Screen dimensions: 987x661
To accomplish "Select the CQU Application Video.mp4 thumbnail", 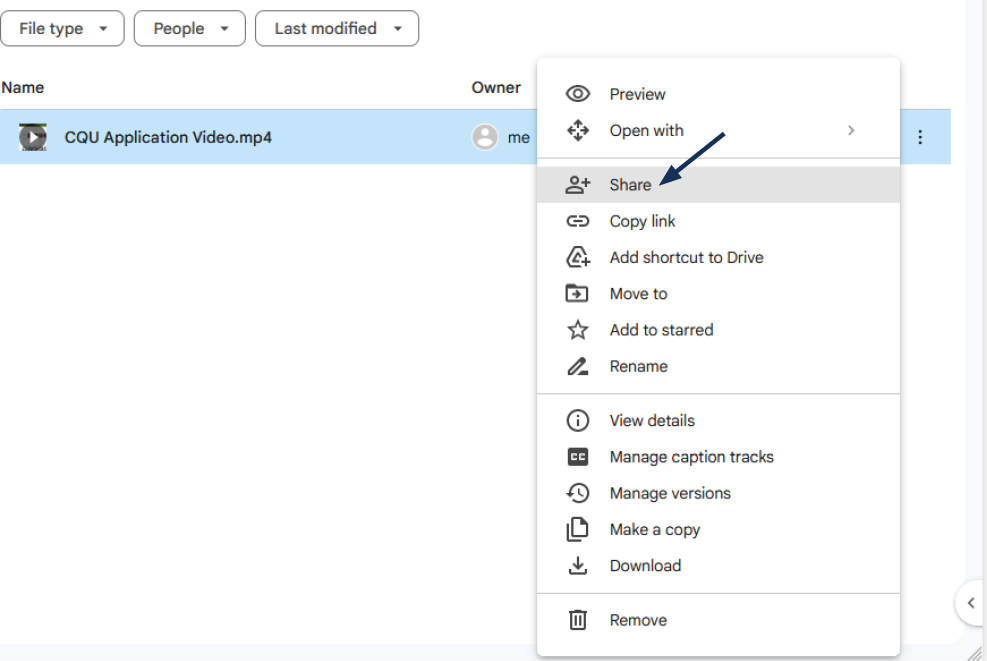I will [x=33, y=137].
